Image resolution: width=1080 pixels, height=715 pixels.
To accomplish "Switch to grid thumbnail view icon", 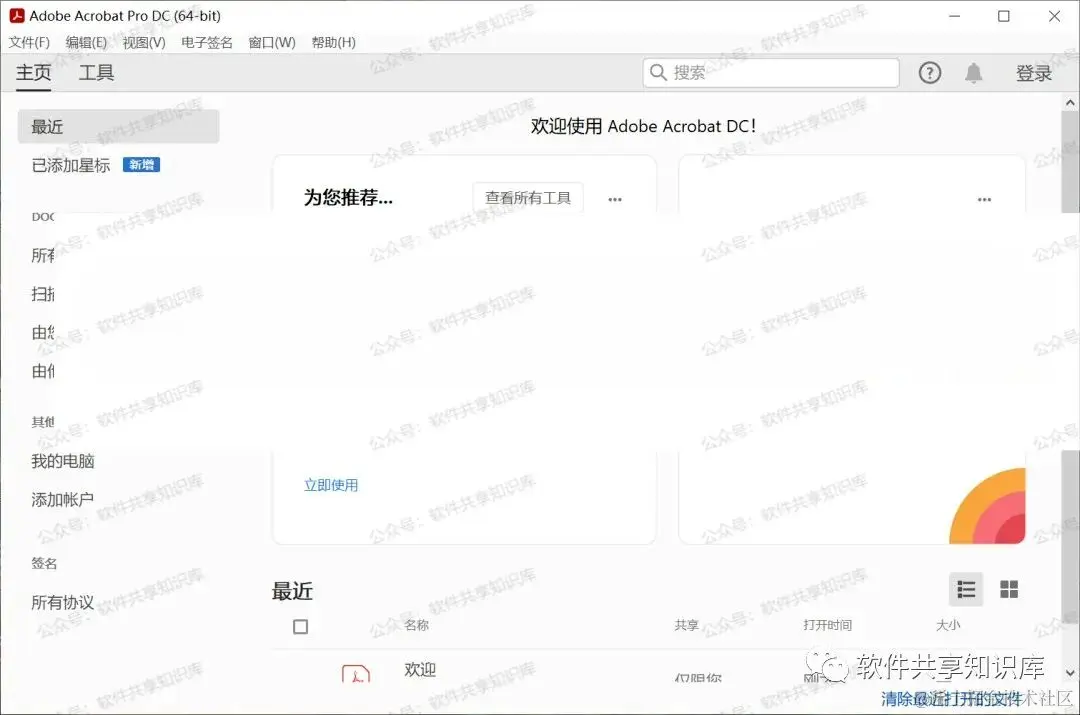I will [x=1008, y=590].
